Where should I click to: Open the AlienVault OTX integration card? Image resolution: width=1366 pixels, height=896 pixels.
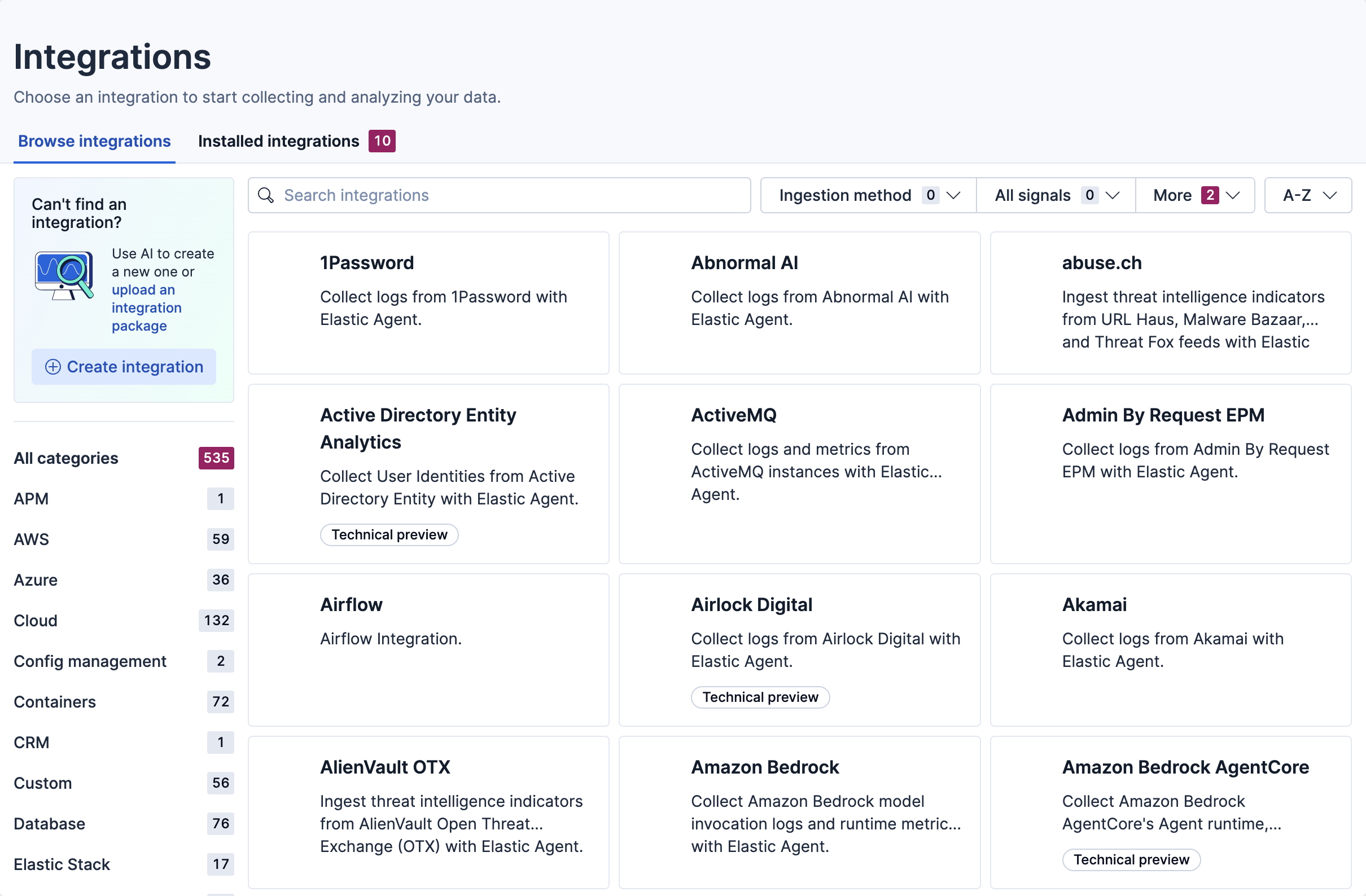429,813
